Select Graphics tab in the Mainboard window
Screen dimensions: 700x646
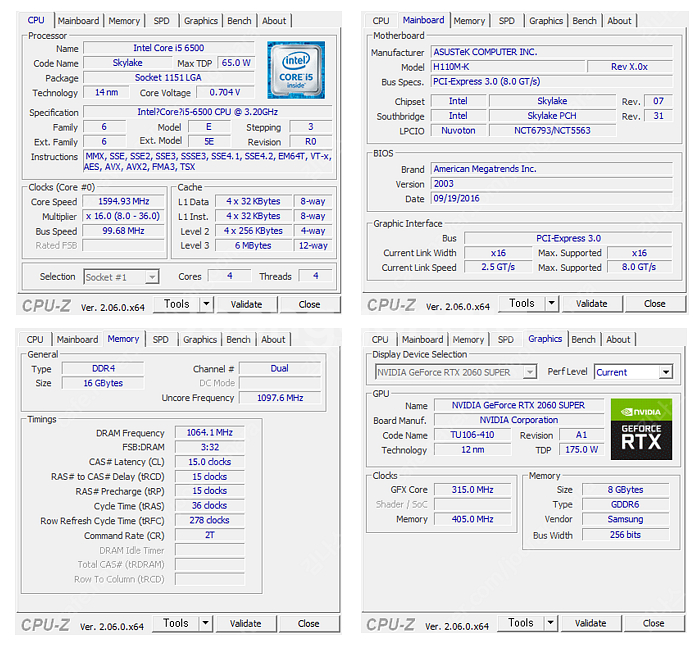(546, 21)
